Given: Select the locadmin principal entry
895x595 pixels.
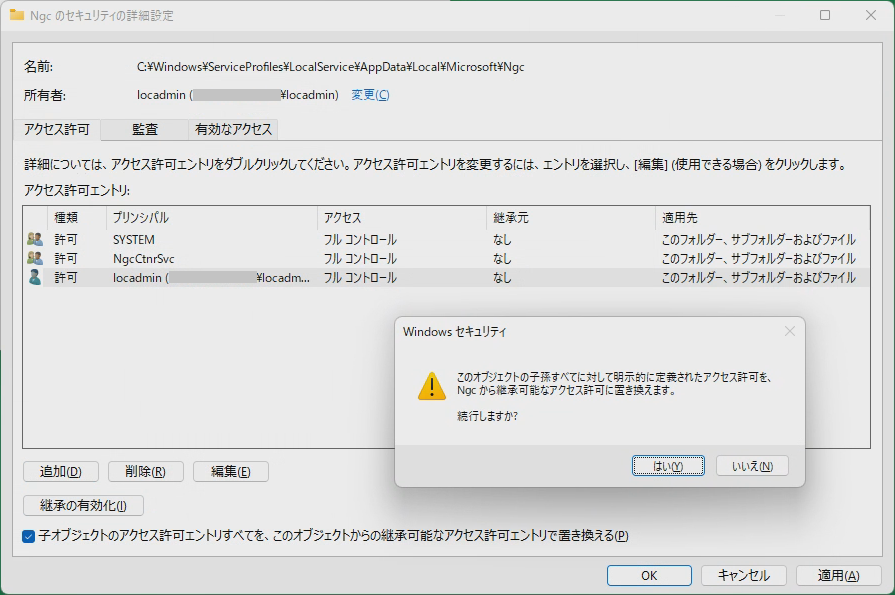Looking at the screenshot, I should tap(446, 278).
